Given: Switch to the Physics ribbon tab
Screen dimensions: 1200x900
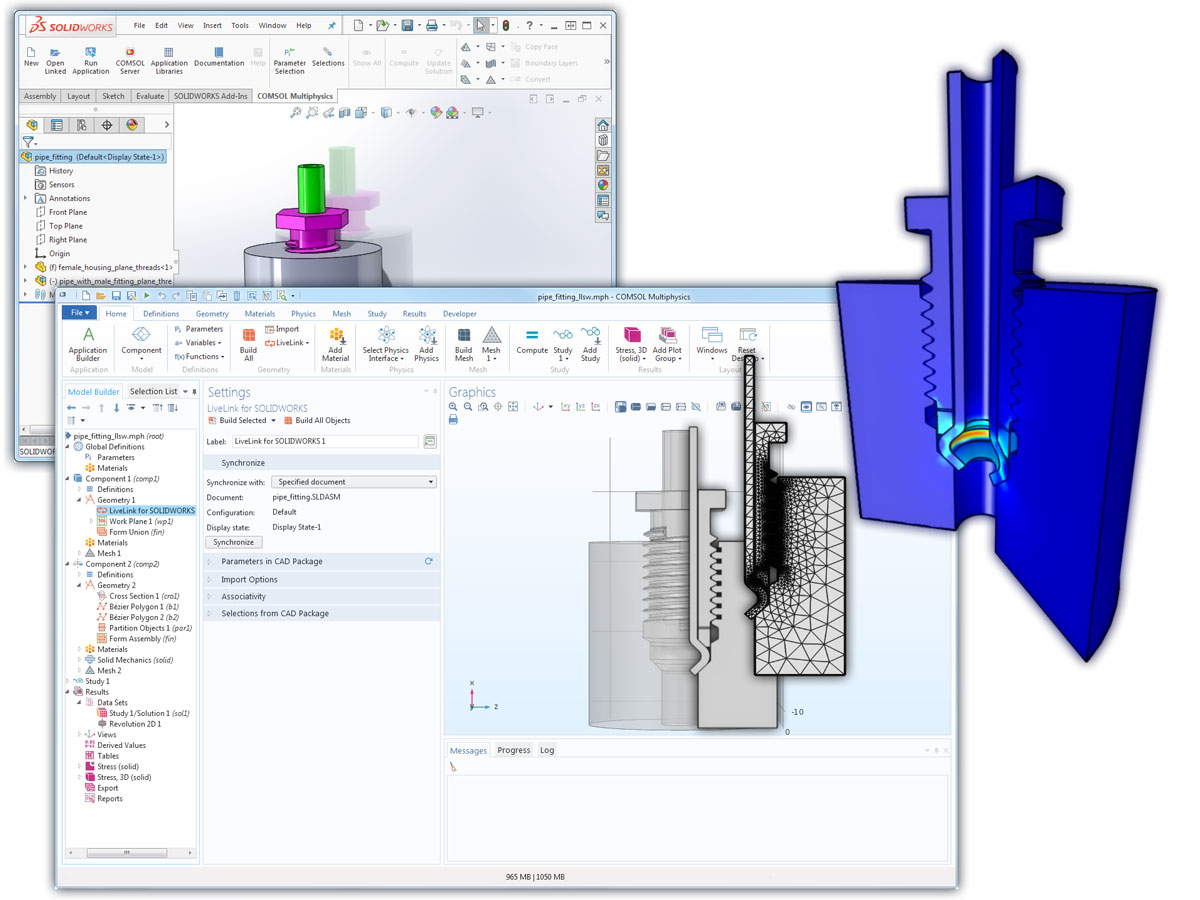Looking at the screenshot, I should pyautogui.click(x=303, y=314).
